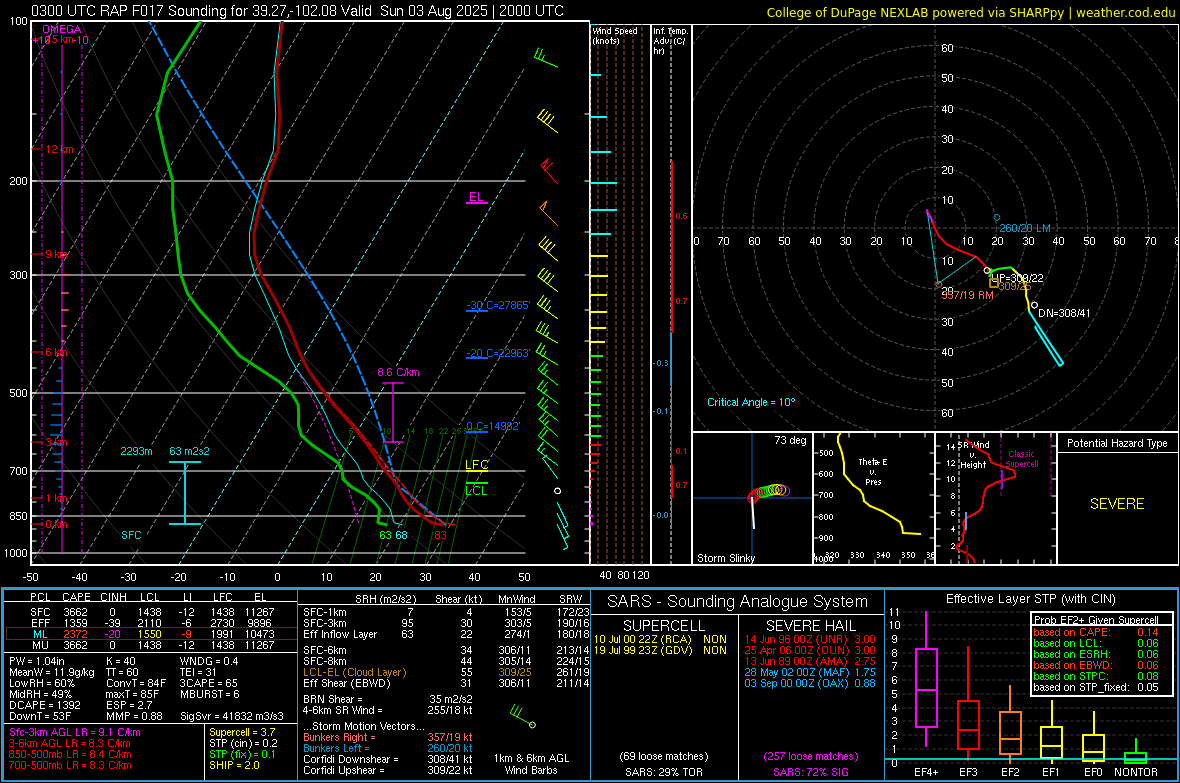Click the College of DuPage NEXLAB credit text

click(x=970, y=12)
